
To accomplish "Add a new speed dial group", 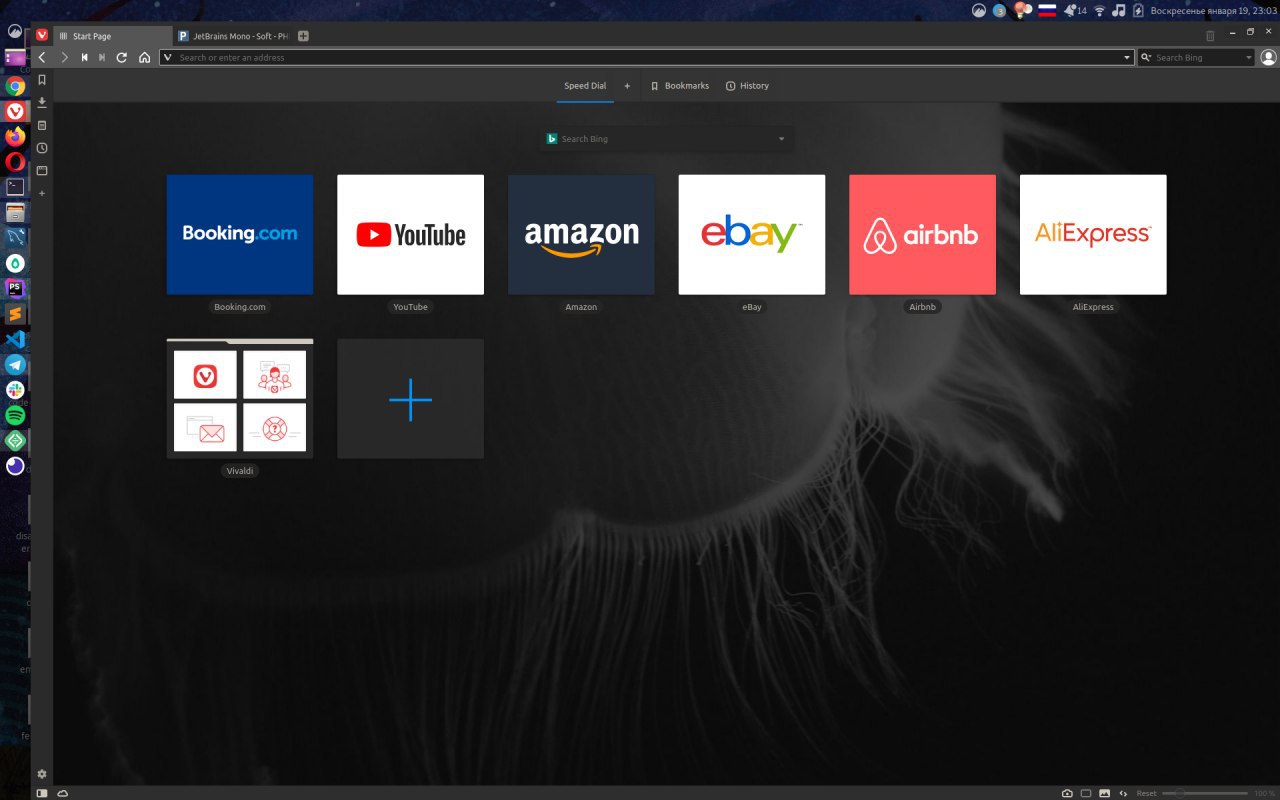I will pos(627,86).
